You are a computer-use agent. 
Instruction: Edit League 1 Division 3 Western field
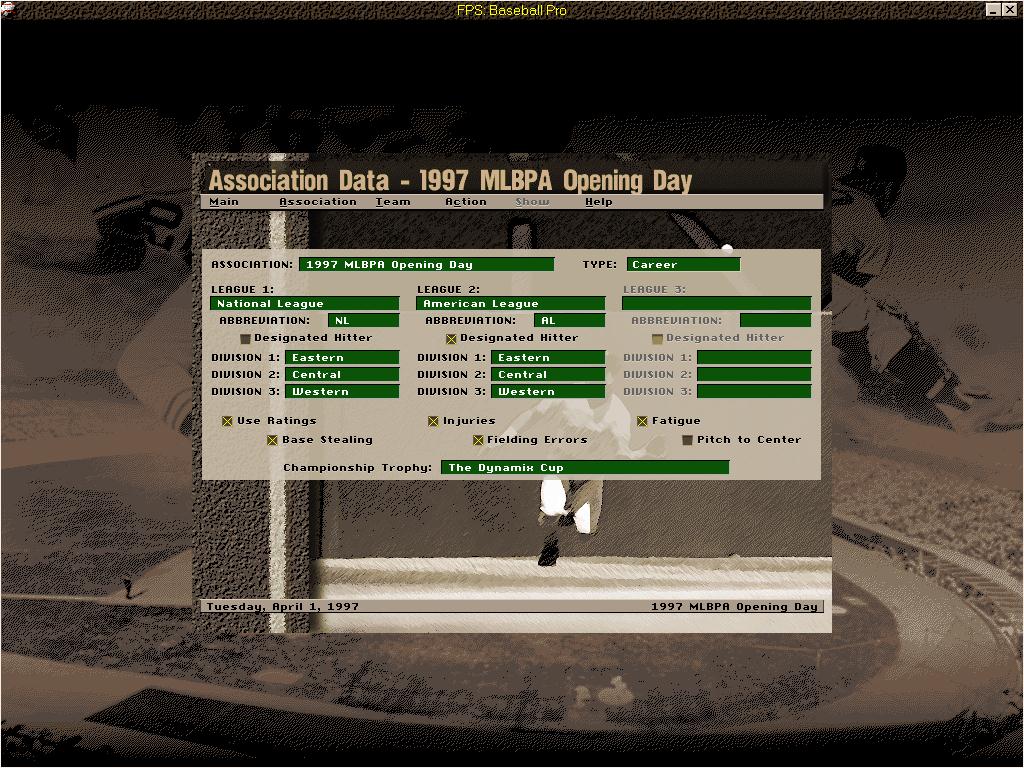342,392
